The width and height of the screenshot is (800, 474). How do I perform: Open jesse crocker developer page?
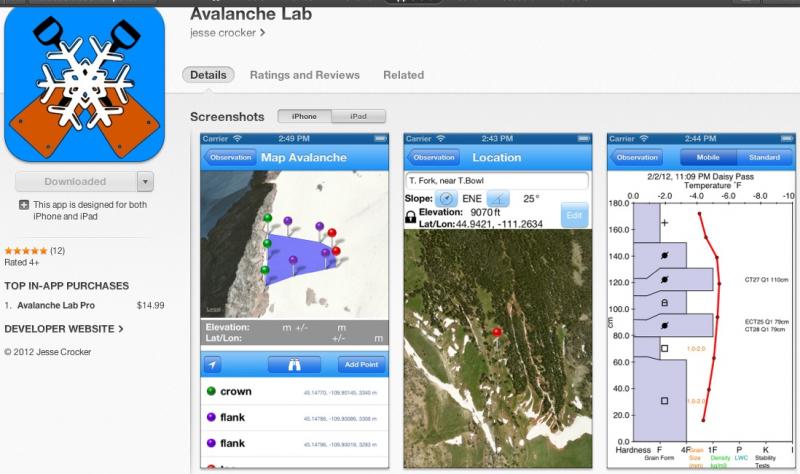click(x=228, y=32)
